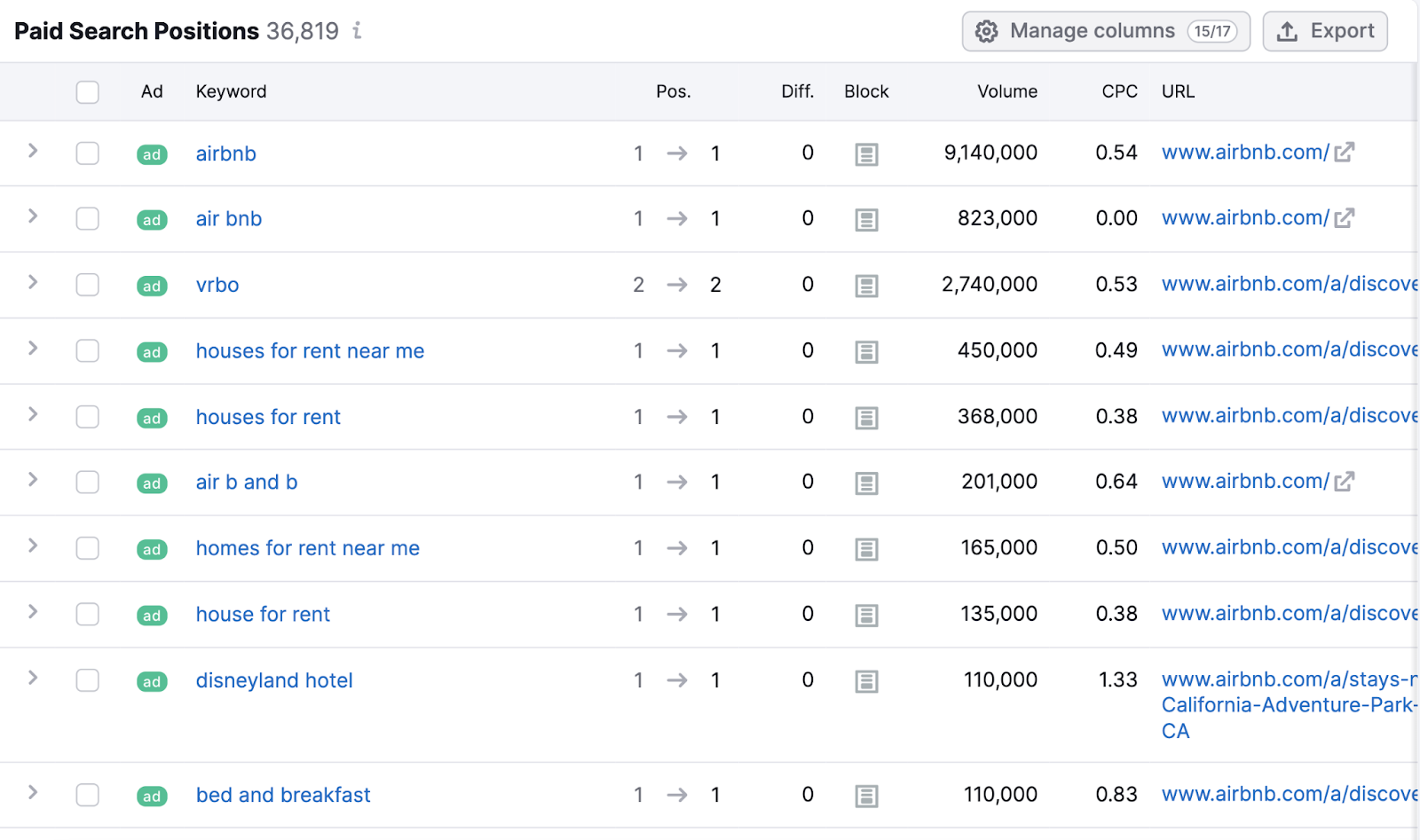
Task: Open the ad badge for disneyland hotel
Action: (x=152, y=681)
